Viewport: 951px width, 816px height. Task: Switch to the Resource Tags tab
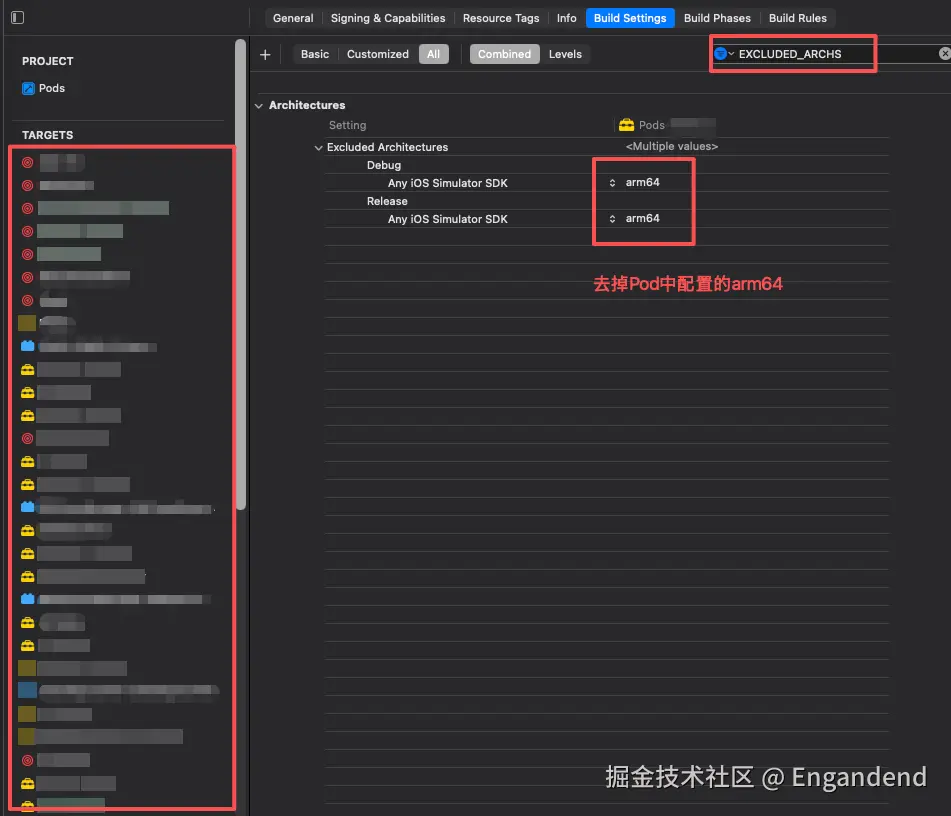click(x=501, y=18)
